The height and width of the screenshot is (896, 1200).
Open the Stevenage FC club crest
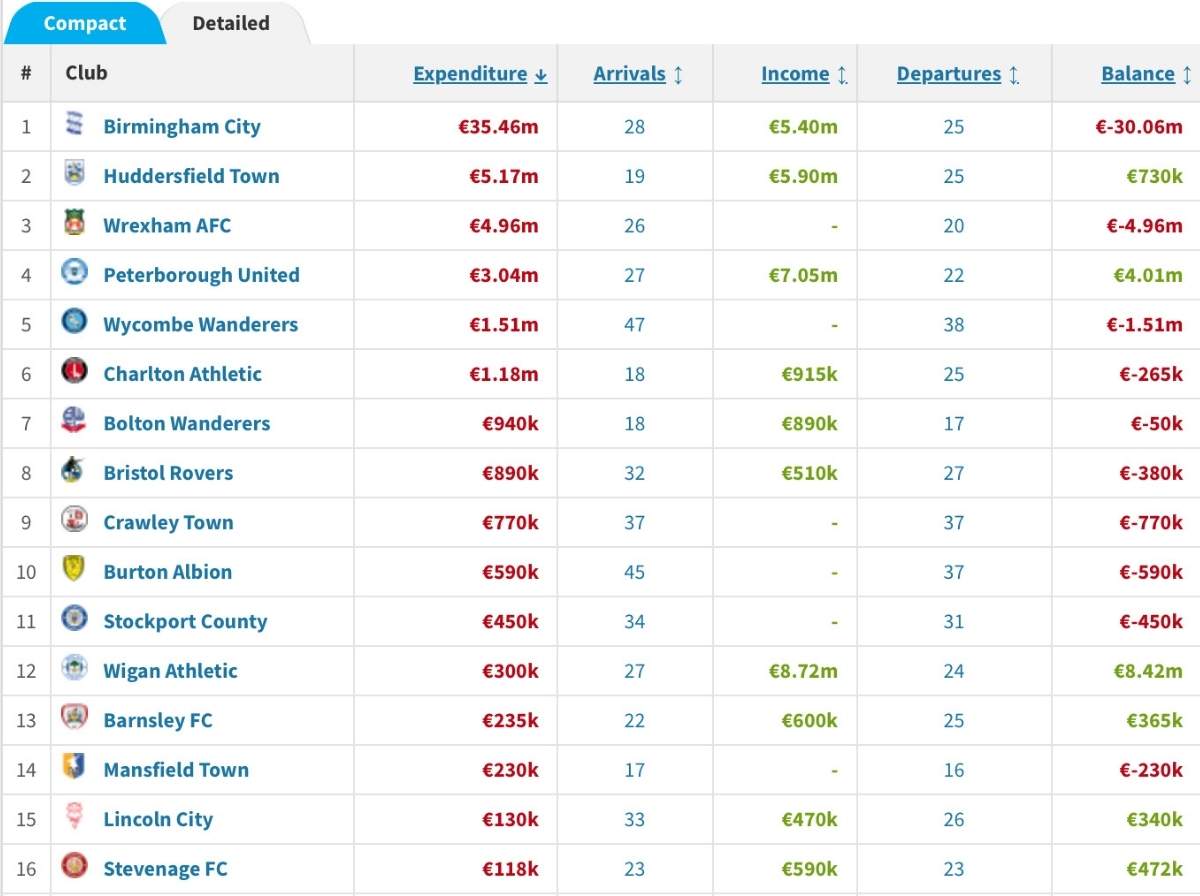pyautogui.click(x=74, y=868)
